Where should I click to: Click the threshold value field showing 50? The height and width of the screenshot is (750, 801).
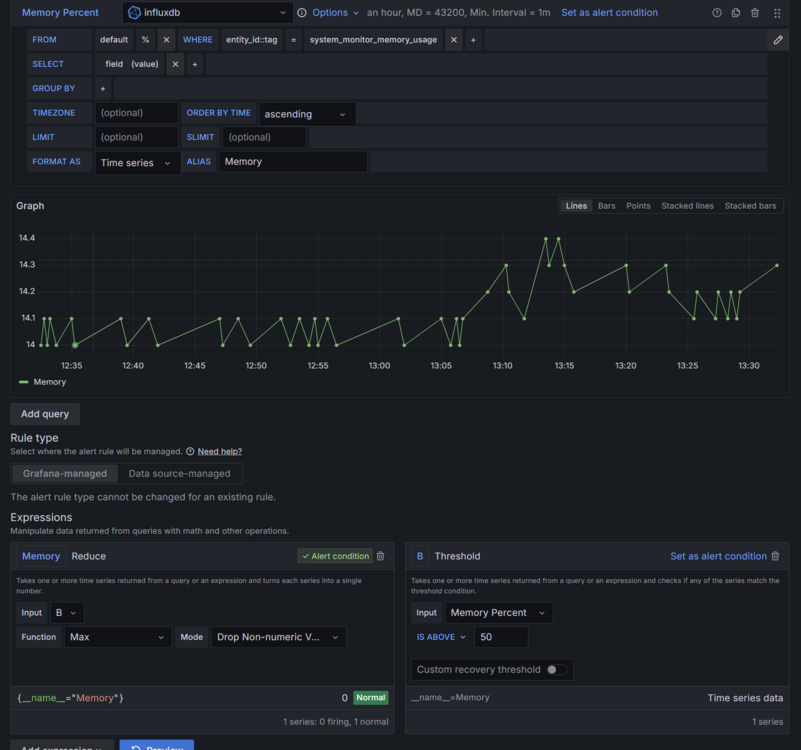[500, 637]
